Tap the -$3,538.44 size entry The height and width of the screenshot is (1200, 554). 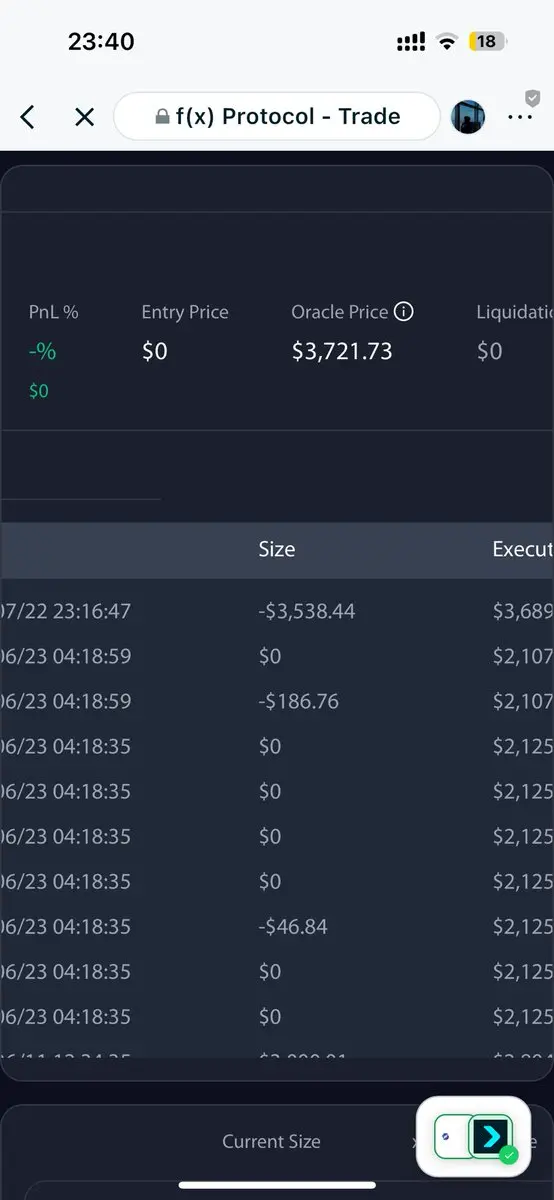[306, 611]
